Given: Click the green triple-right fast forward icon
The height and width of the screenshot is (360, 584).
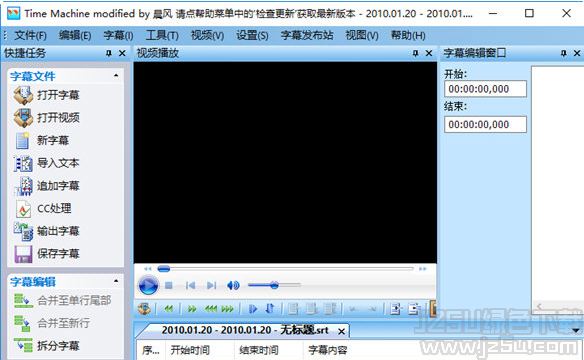Looking at the screenshot, I should pos(228,309).
